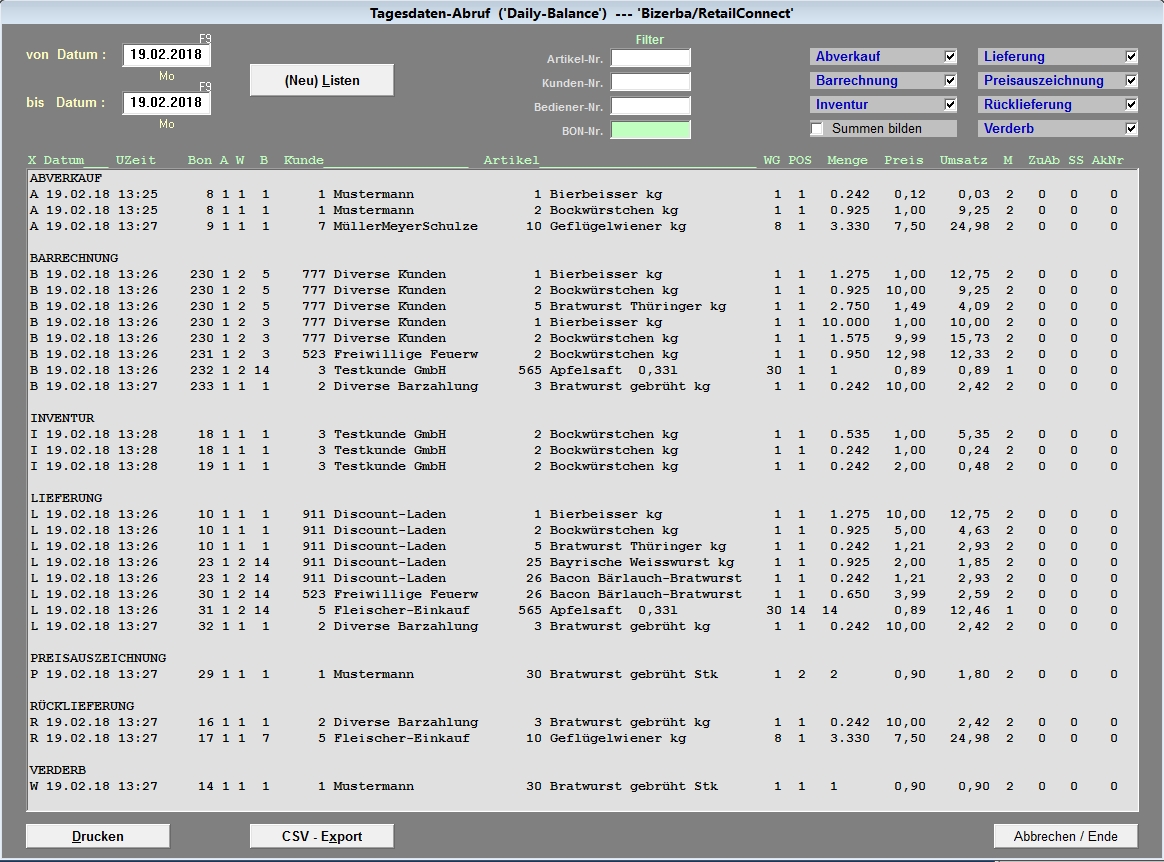Disable the Inventur filter checkbox

click(x=950, y=105)
